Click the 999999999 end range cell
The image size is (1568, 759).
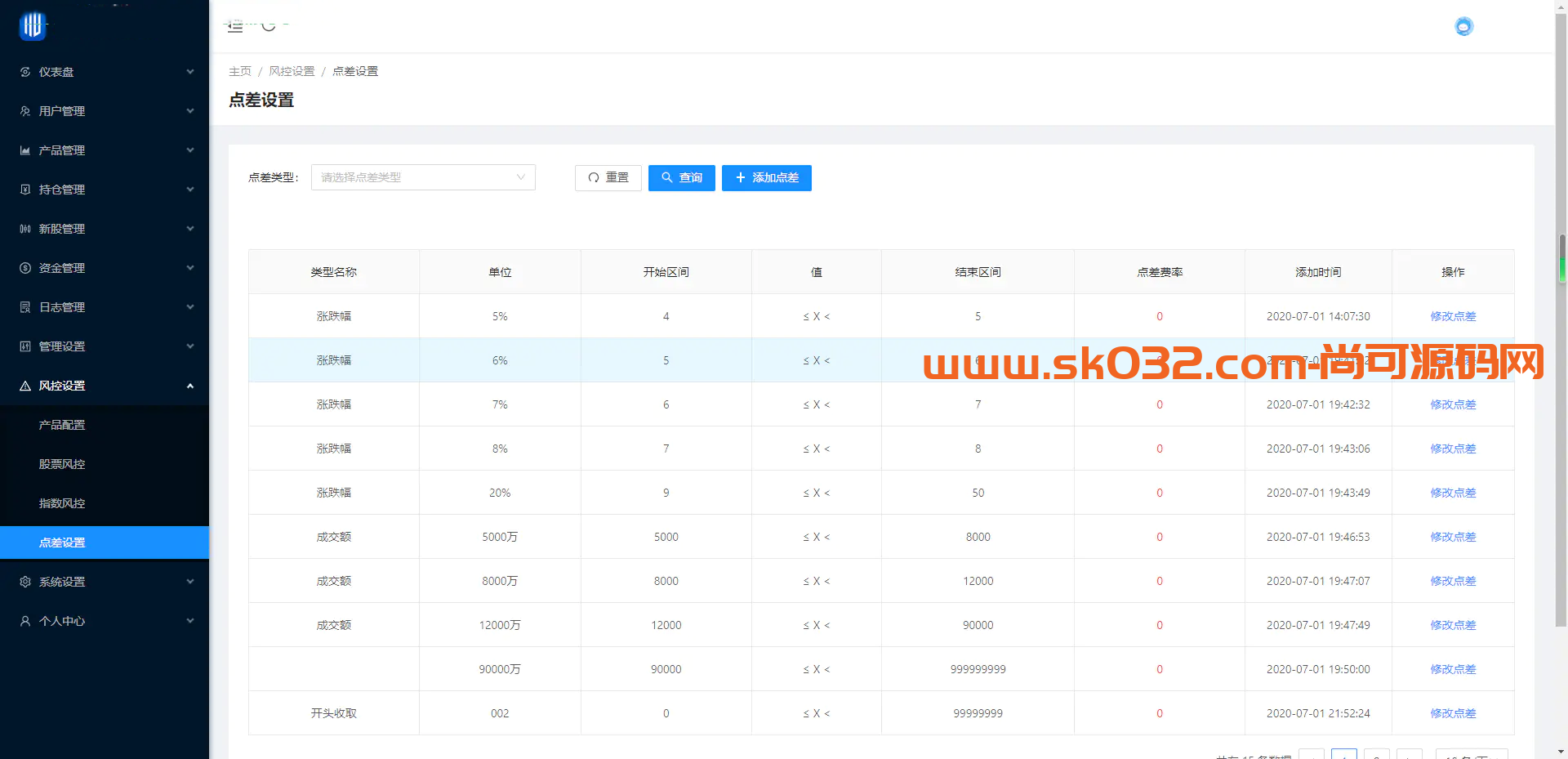click(x=978, y=669)
